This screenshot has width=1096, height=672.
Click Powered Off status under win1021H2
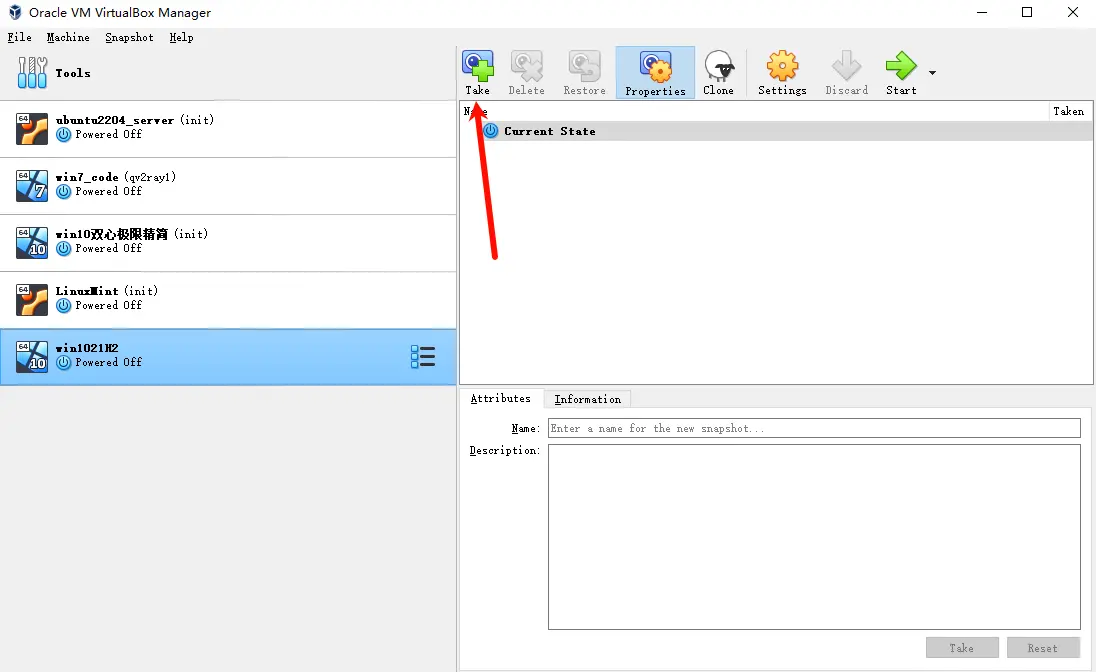108,362
